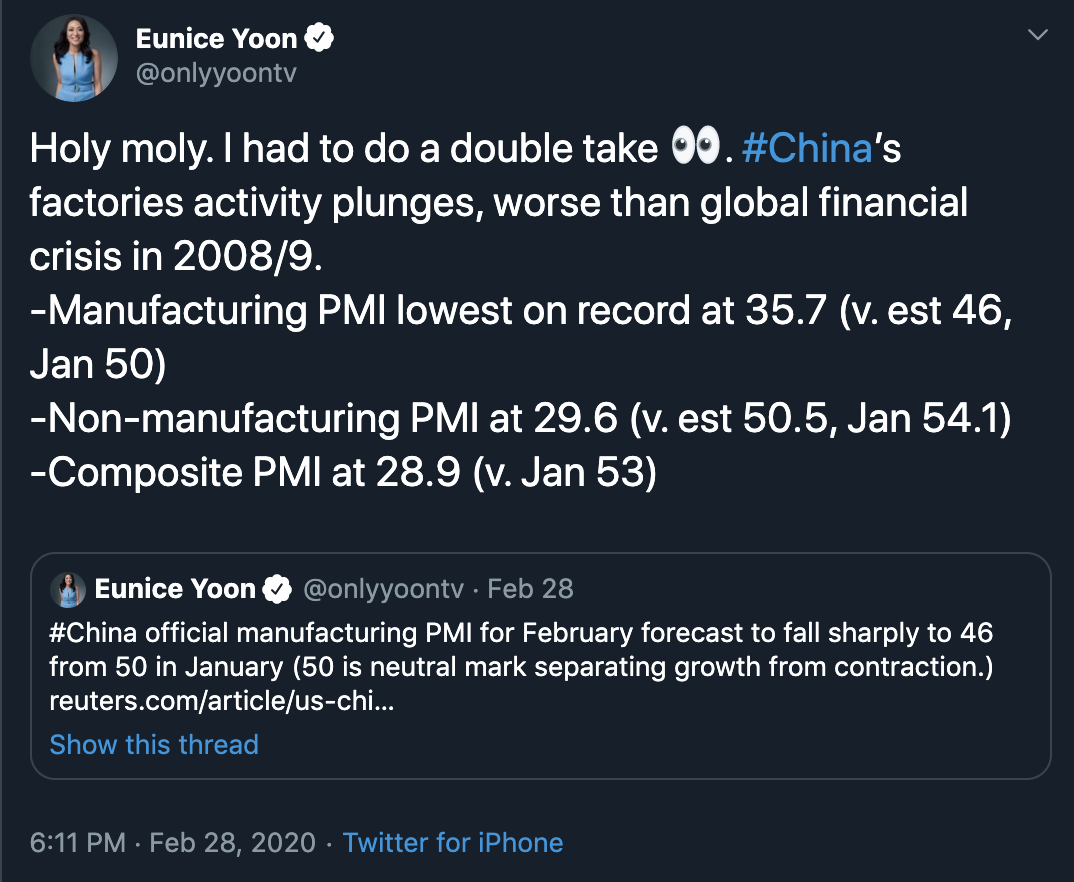This screenshot has width=1074, height=882.
Task: Click the verified badge inside the quoted tweet
Action: (276, 590)
